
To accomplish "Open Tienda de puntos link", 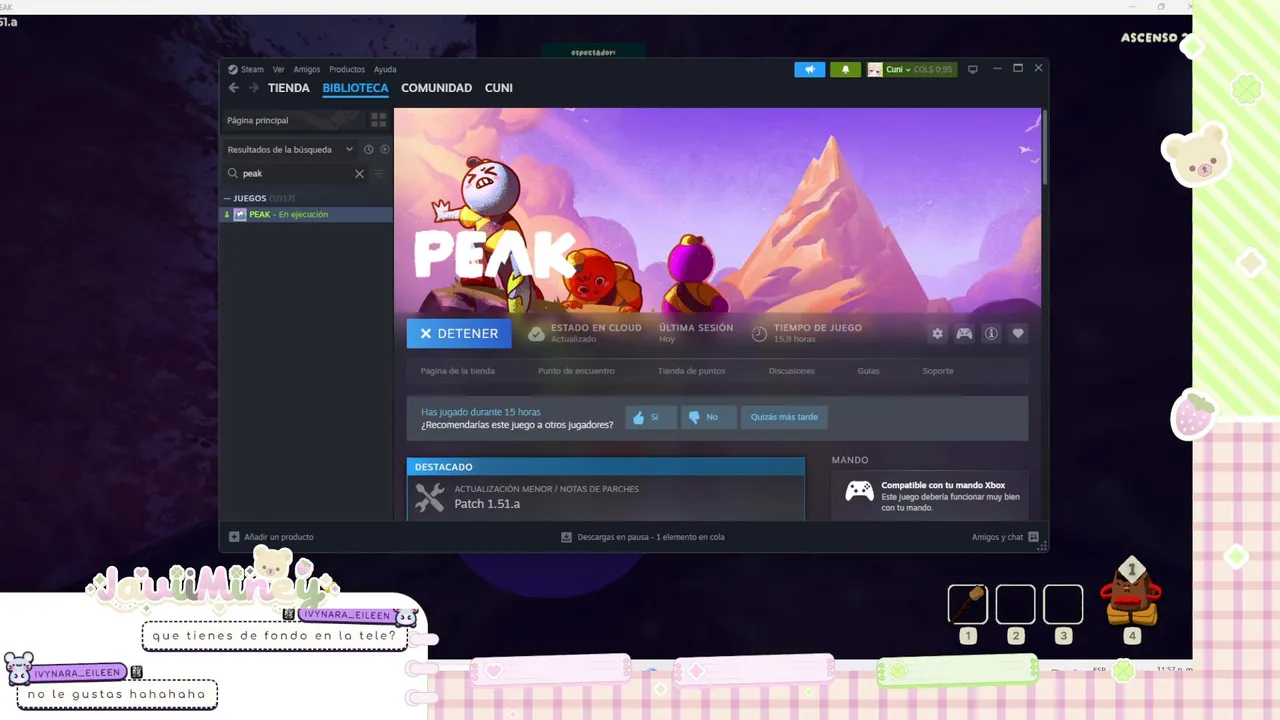I will pos(691,371).
